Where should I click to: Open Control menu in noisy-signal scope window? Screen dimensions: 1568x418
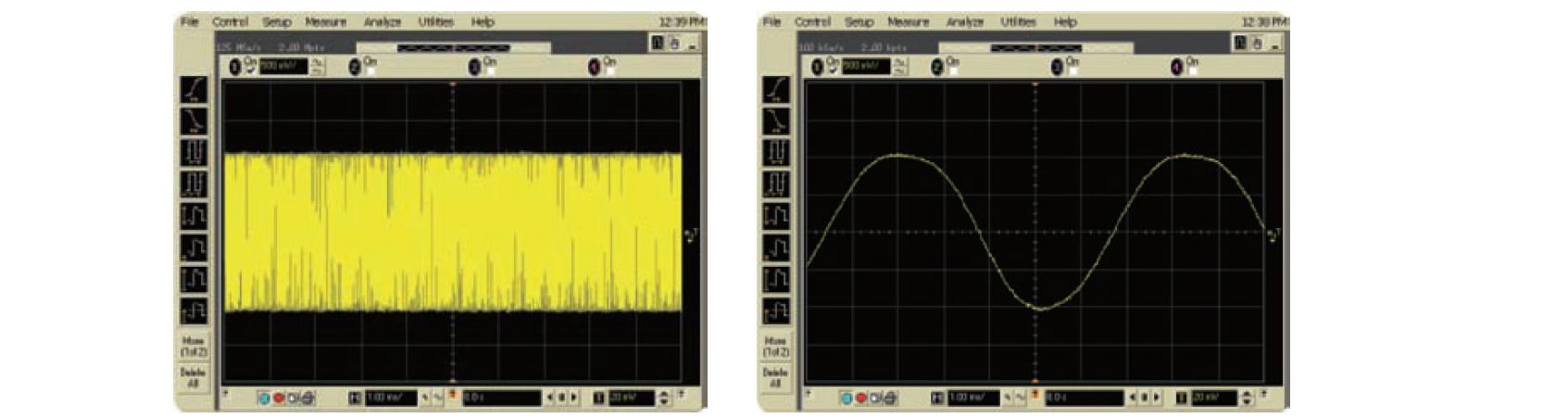(230, 21)
